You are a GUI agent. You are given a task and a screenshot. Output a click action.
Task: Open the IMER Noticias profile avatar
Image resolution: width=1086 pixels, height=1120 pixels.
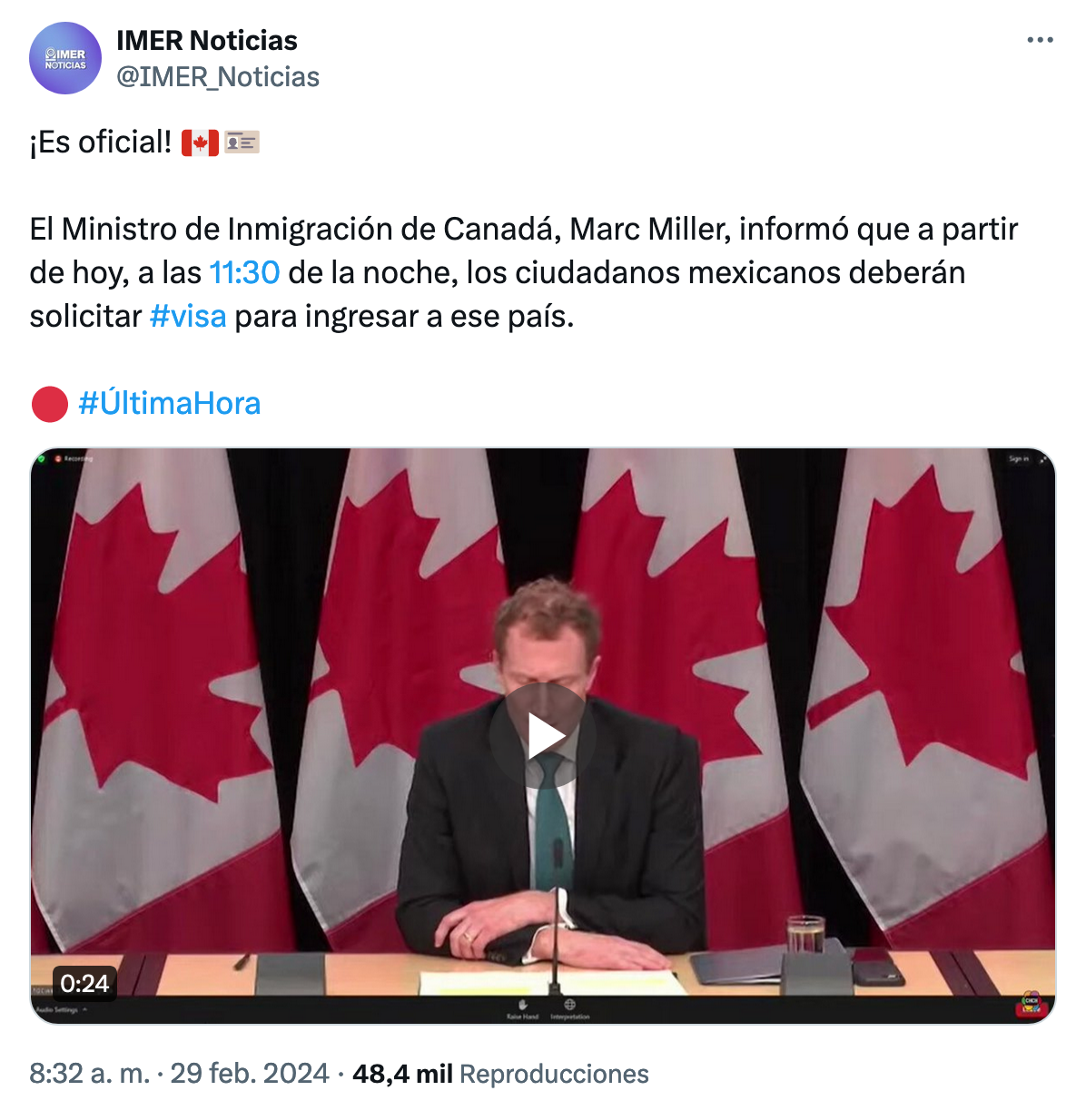[65, 59]
